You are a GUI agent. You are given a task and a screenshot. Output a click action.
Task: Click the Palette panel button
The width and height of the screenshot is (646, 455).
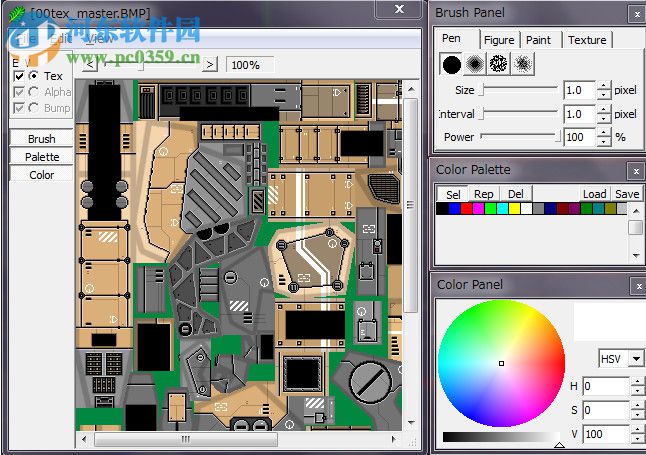41,157
